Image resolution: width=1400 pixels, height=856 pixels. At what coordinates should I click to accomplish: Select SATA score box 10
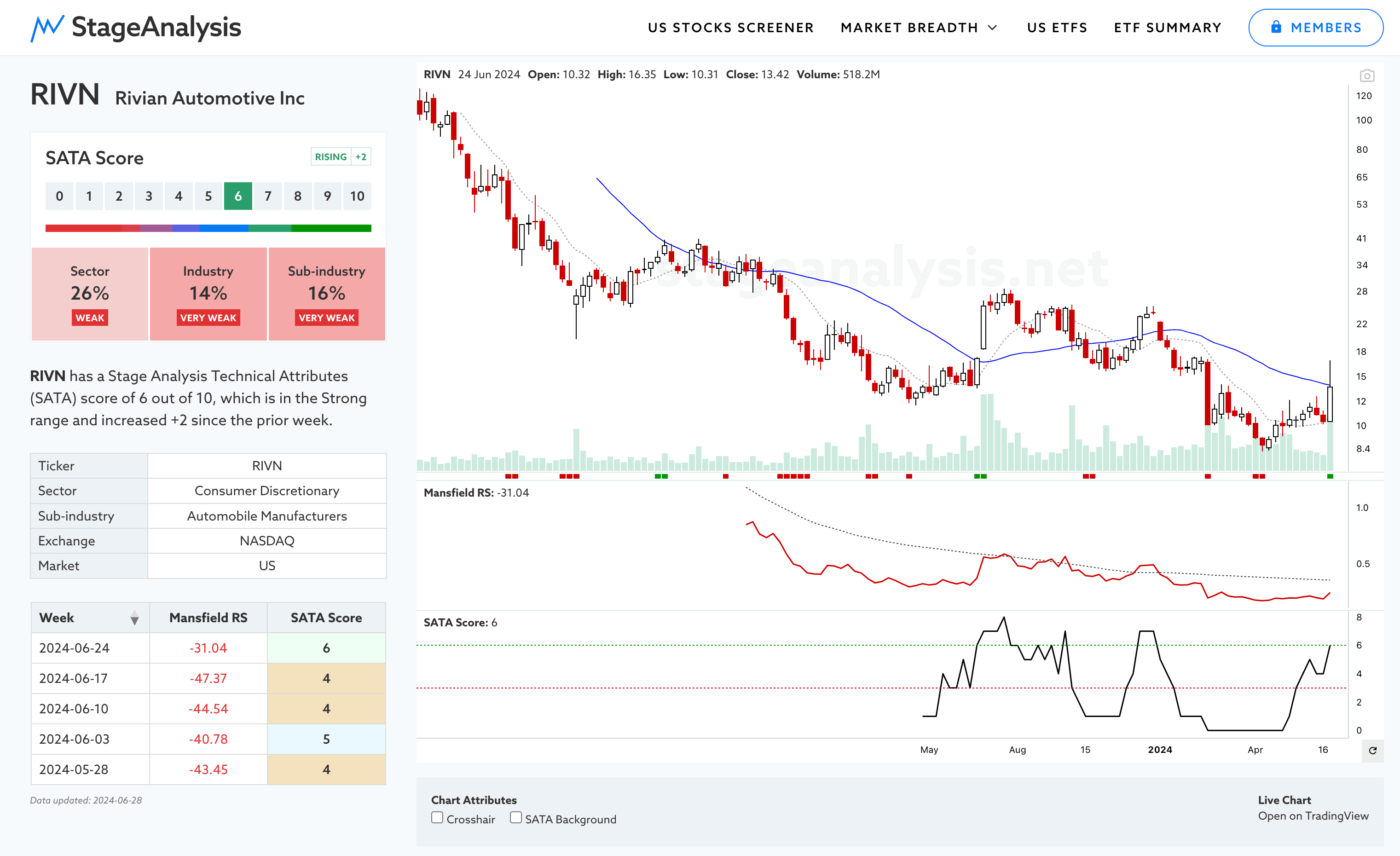tap(357, 196)
